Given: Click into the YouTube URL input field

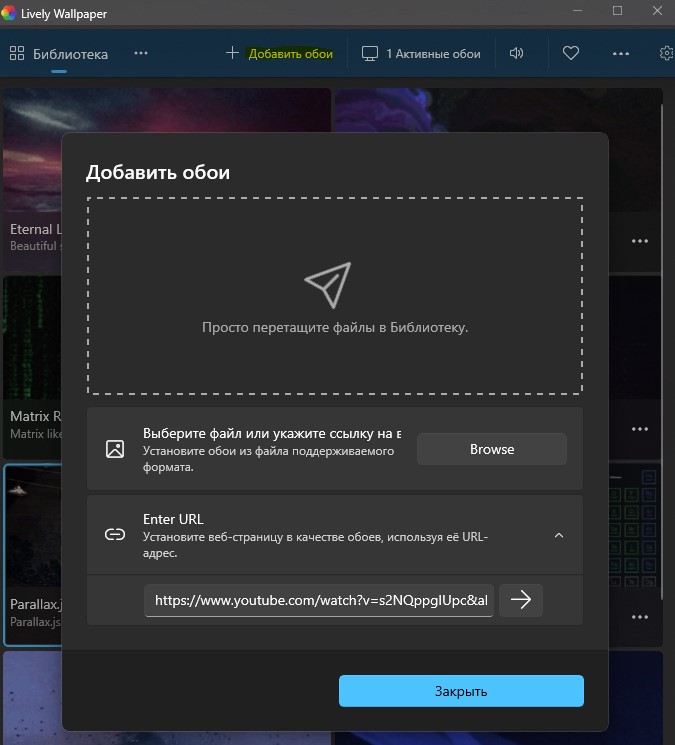Looking at the screenshot, I should tap(319, 601).
